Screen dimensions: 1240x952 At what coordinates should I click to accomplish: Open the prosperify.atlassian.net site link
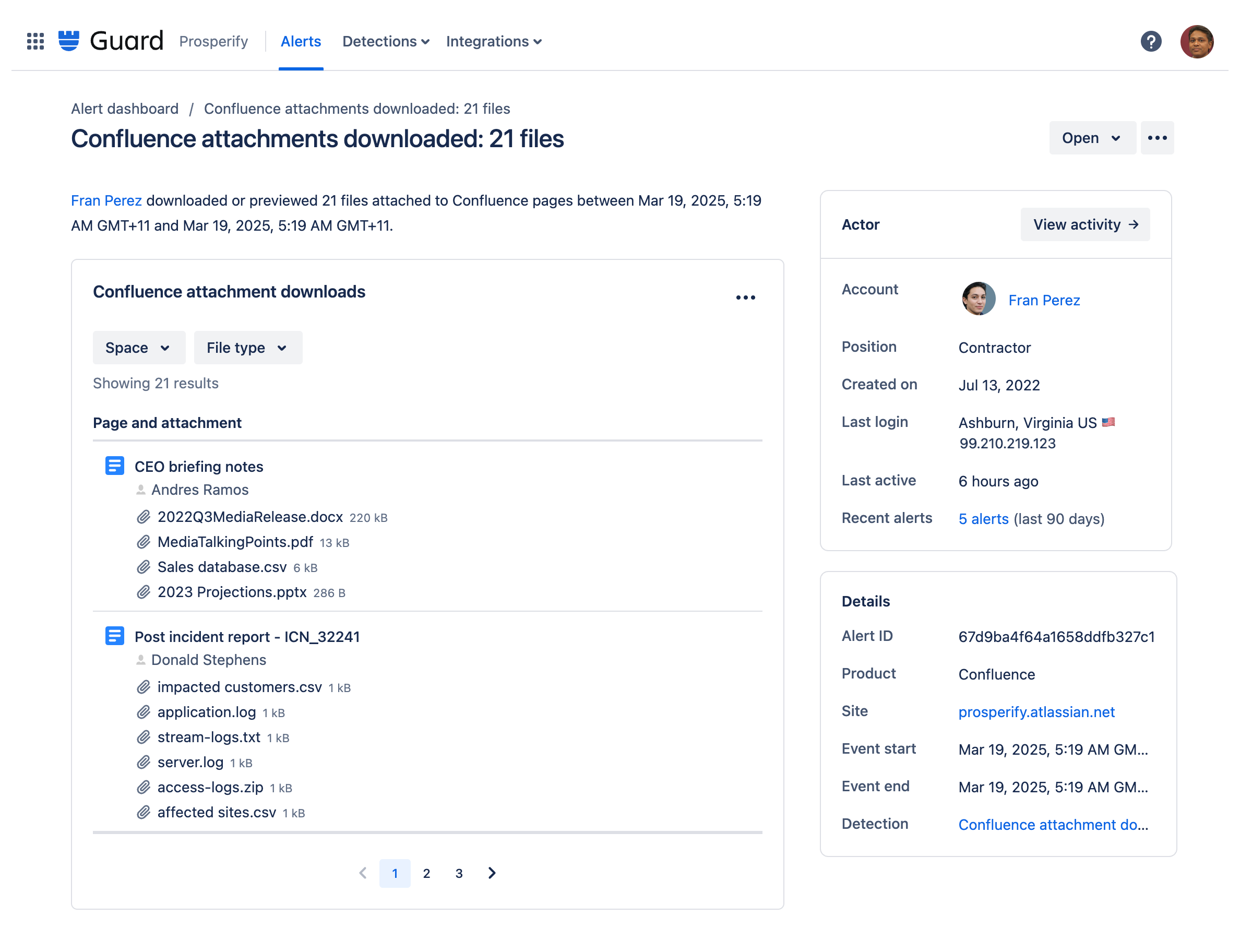point(1035,712)
